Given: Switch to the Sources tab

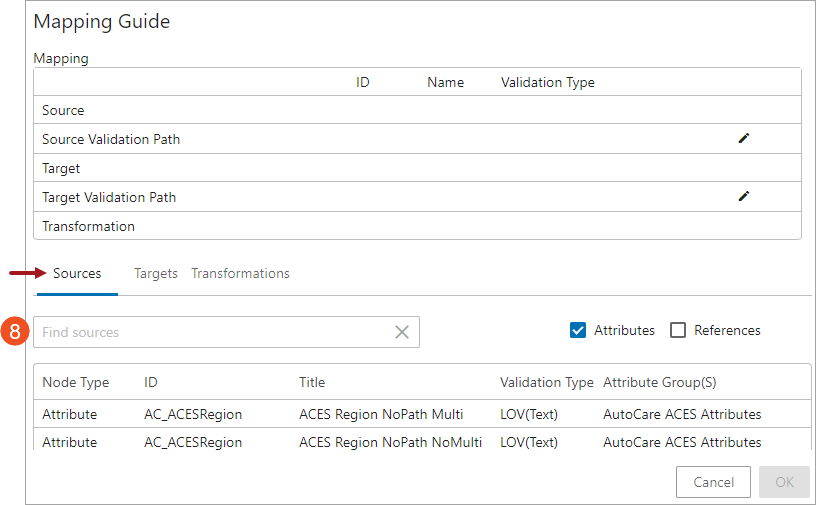Looking at the screenshot, I should (77, 274).
